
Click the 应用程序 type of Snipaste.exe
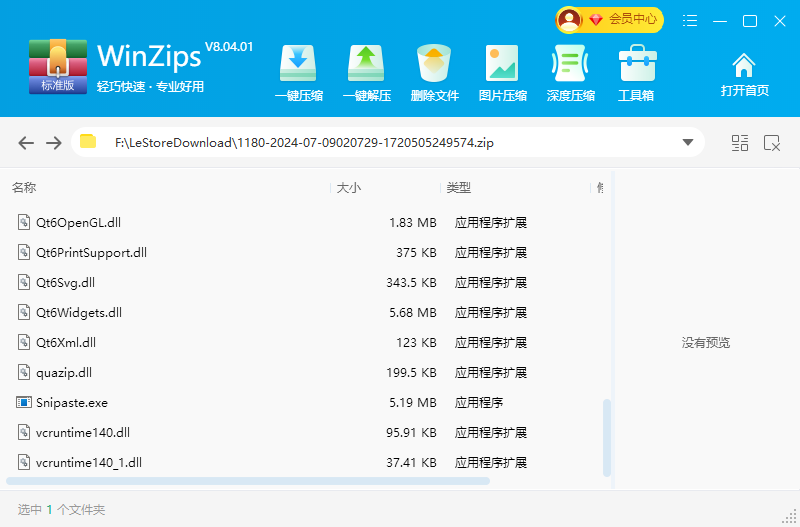(479, 403)
